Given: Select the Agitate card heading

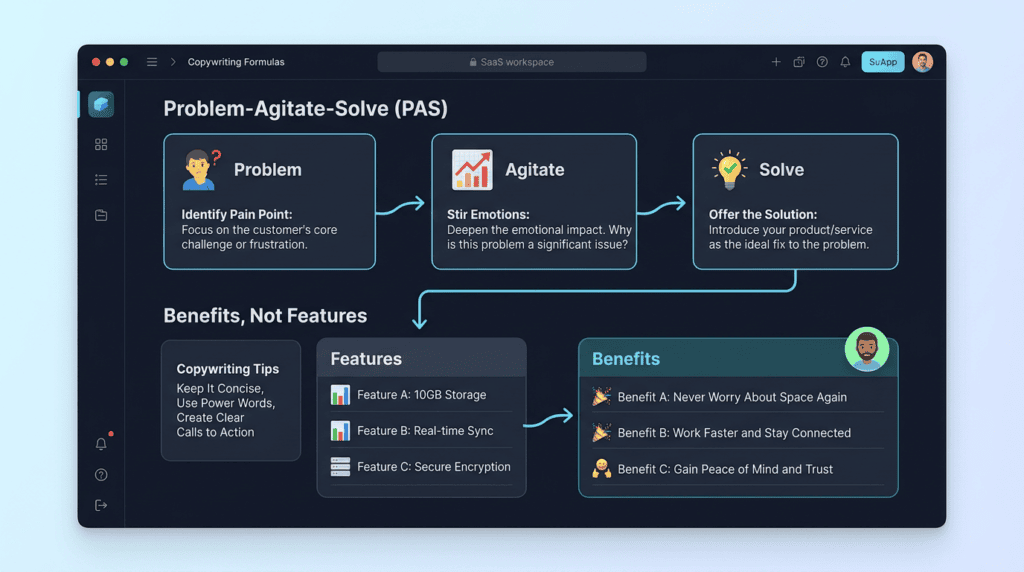Looking at the screenshot, I should pos(535,170).
